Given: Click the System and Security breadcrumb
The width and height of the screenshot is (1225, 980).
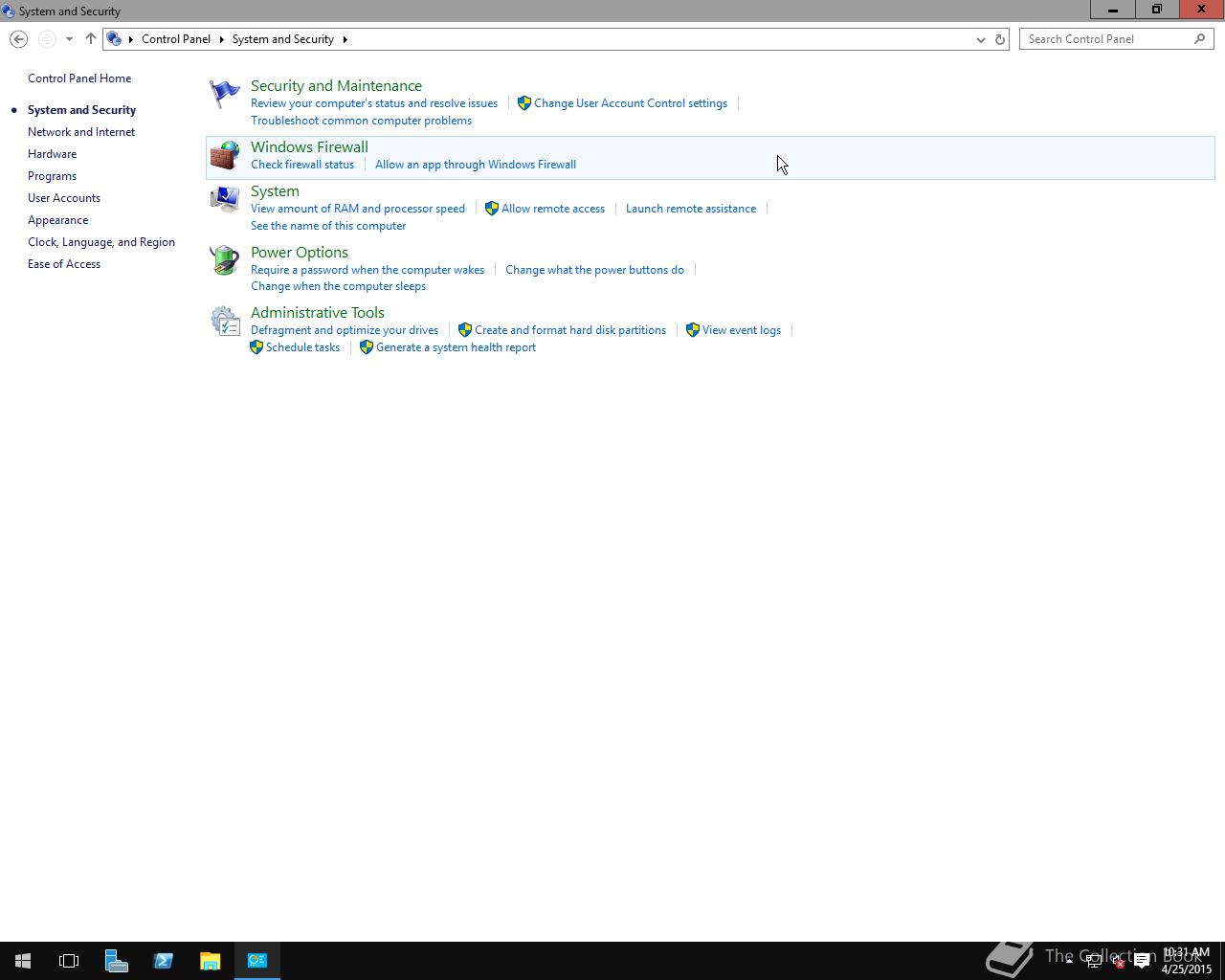Looking at the screenshot, I should pos(283,39).
